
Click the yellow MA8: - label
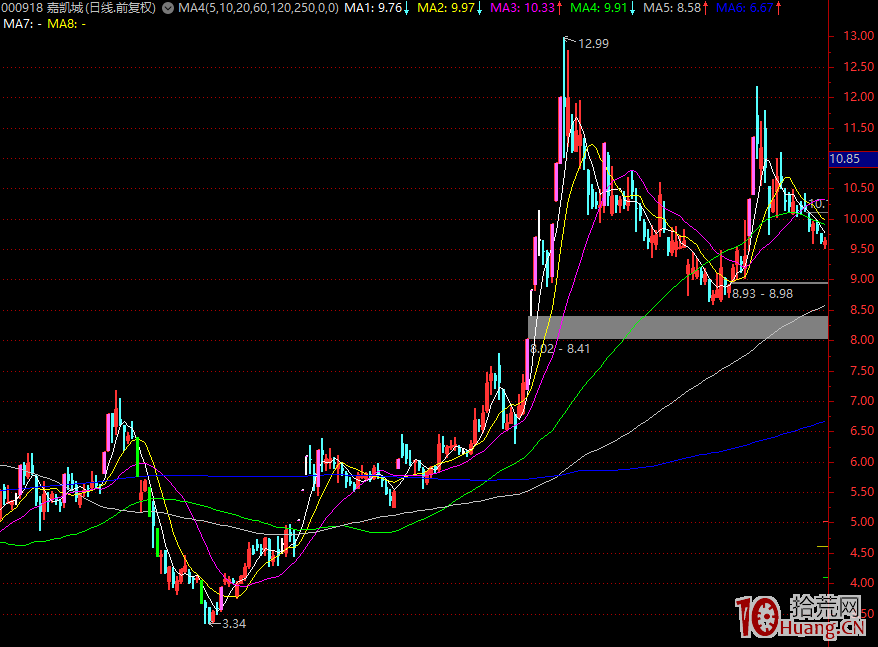click(x=66, y=24)
